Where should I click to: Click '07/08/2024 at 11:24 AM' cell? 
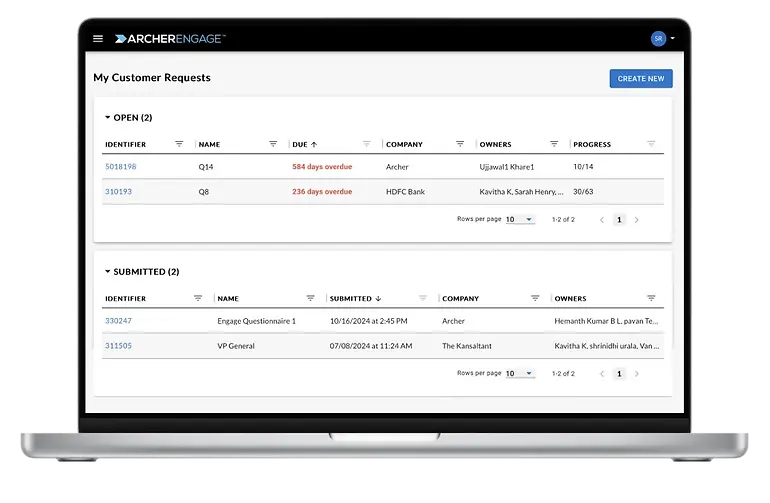[371, 346]
